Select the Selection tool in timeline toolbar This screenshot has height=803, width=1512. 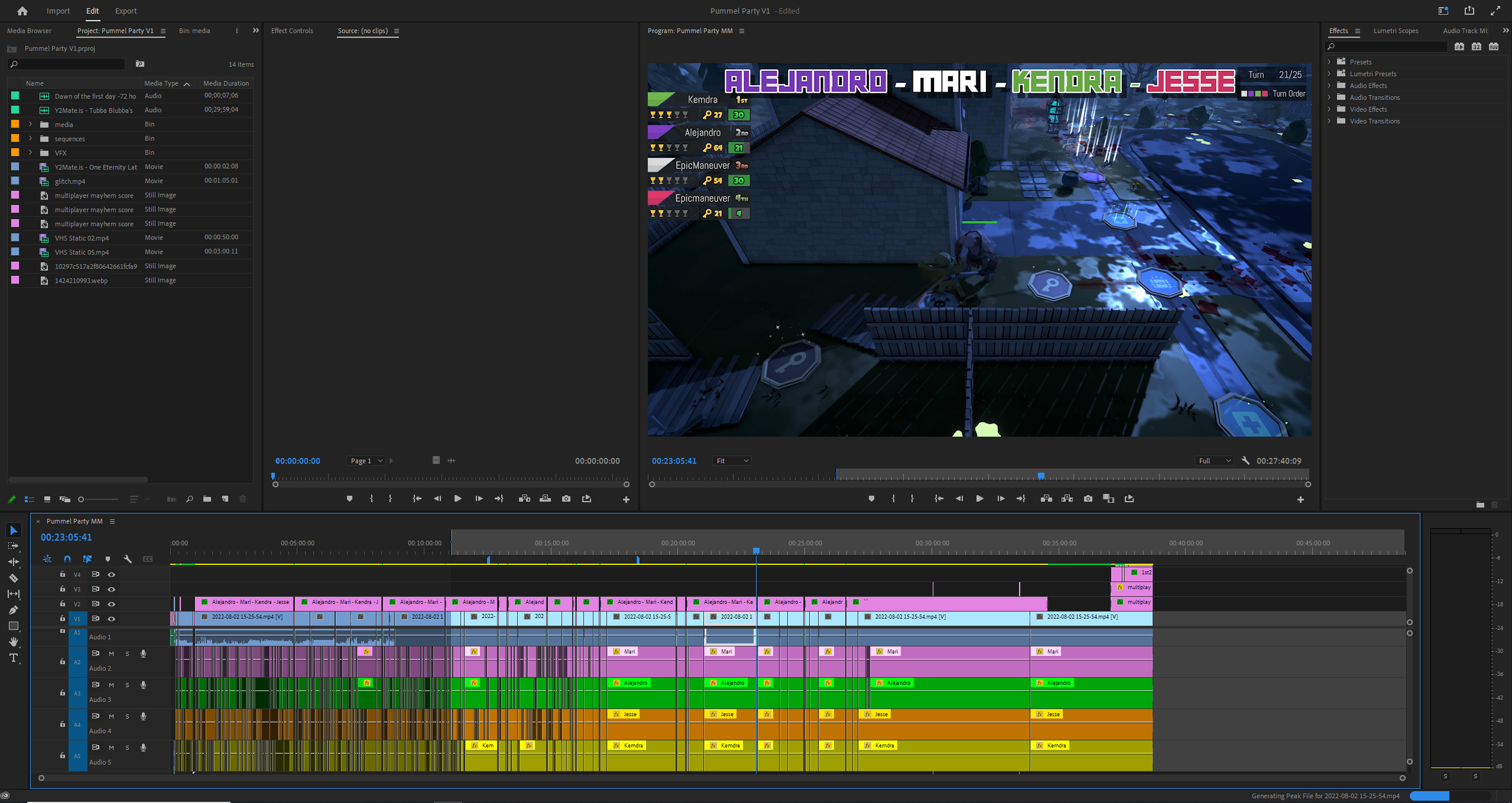[x=14, y=530]
